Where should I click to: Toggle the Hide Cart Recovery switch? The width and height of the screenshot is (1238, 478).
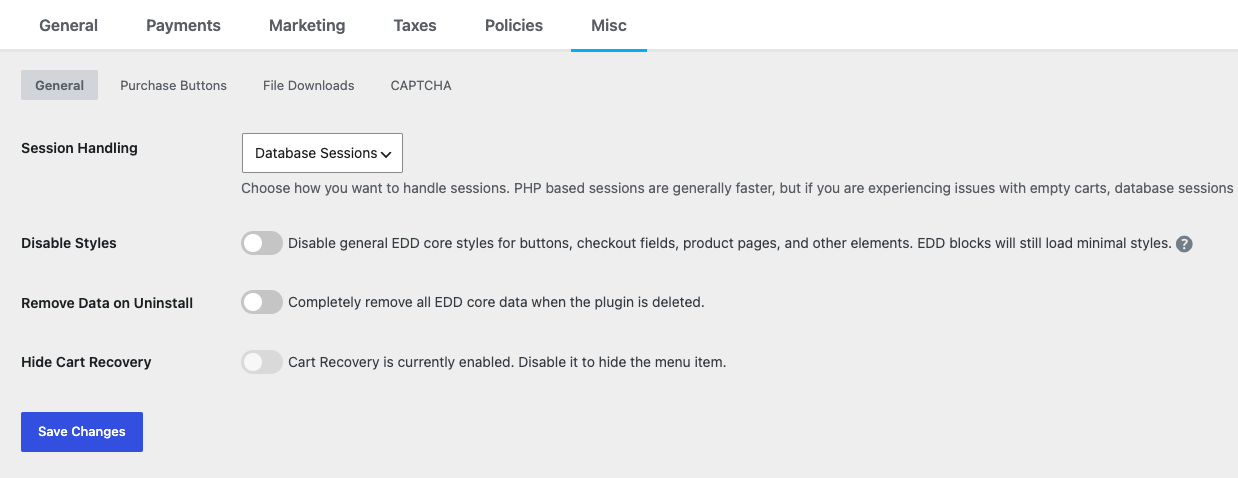point(262,362)
